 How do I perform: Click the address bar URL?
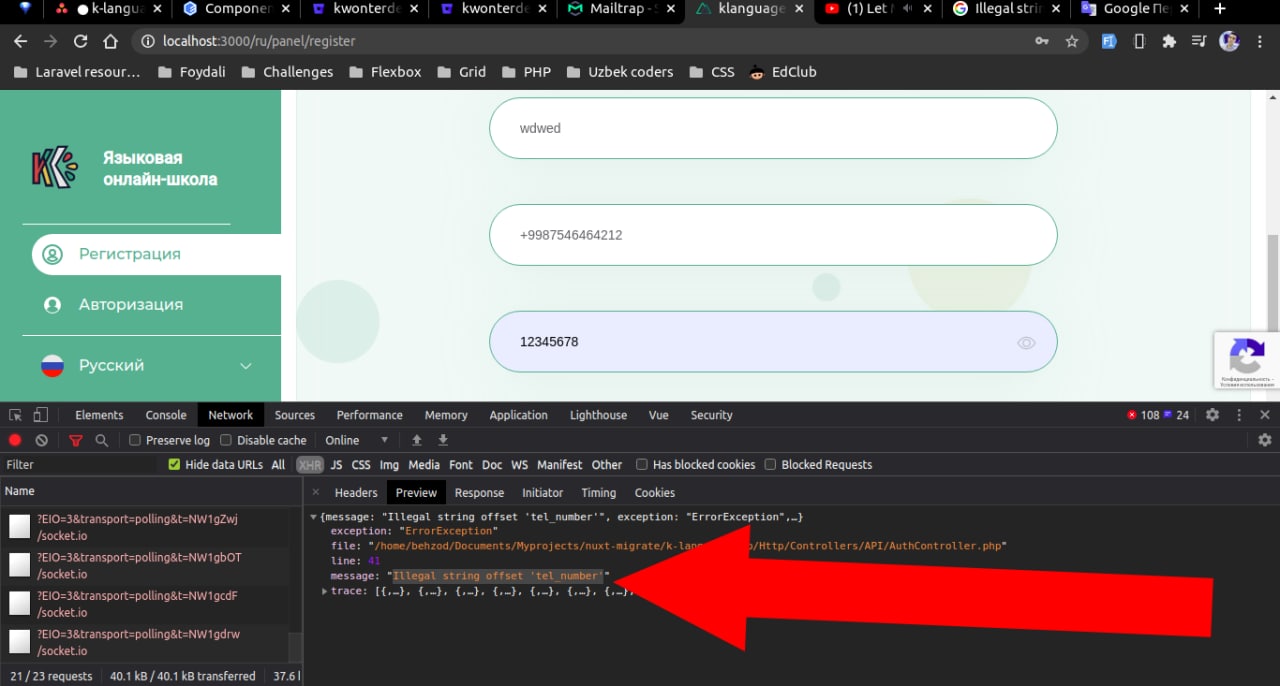(259, 42)
